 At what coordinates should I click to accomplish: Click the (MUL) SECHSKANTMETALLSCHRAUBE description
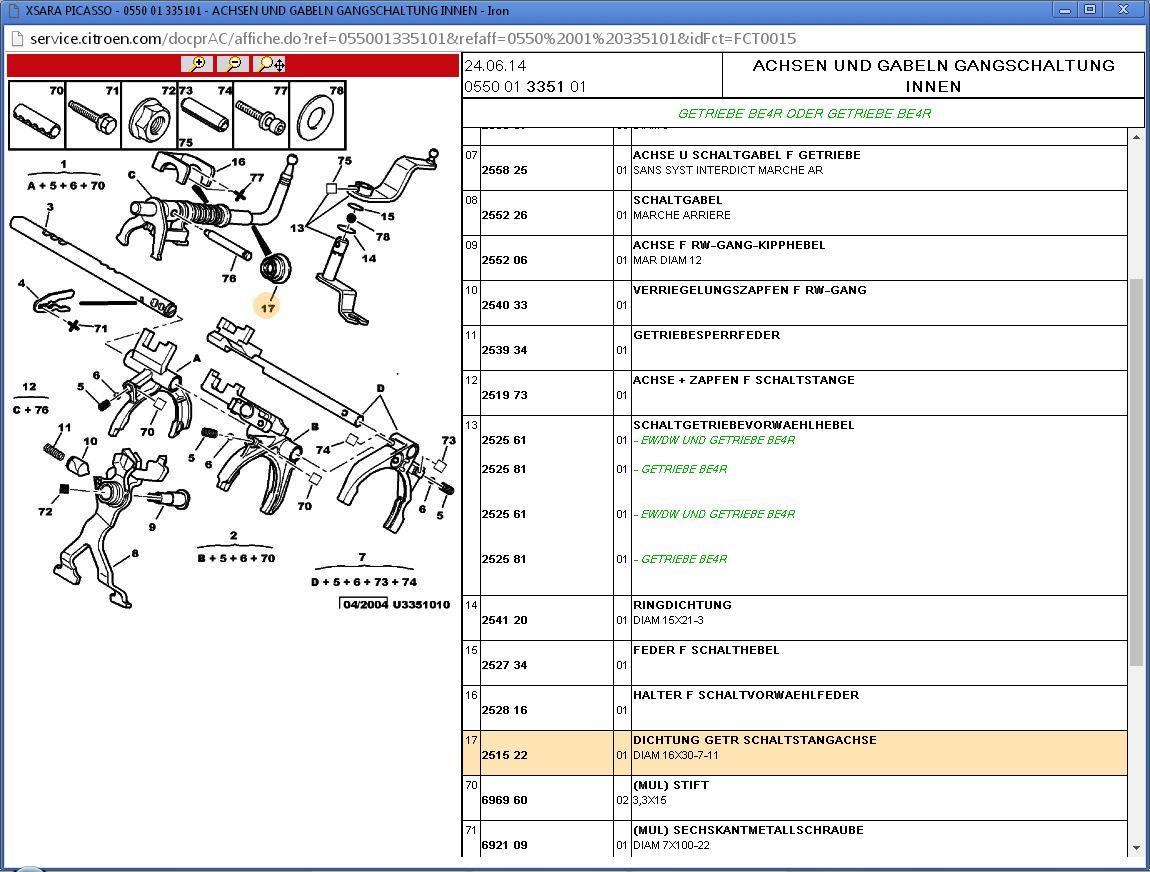pos(748,830)
